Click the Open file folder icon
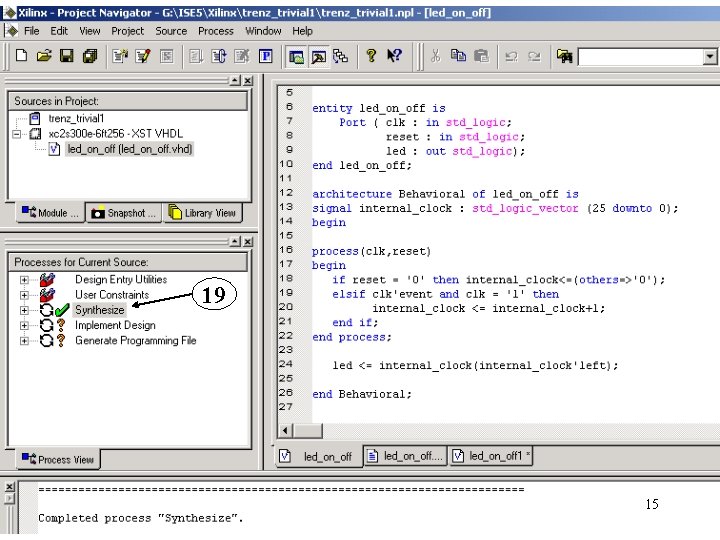The image size is (720, 540). (44, 56)
